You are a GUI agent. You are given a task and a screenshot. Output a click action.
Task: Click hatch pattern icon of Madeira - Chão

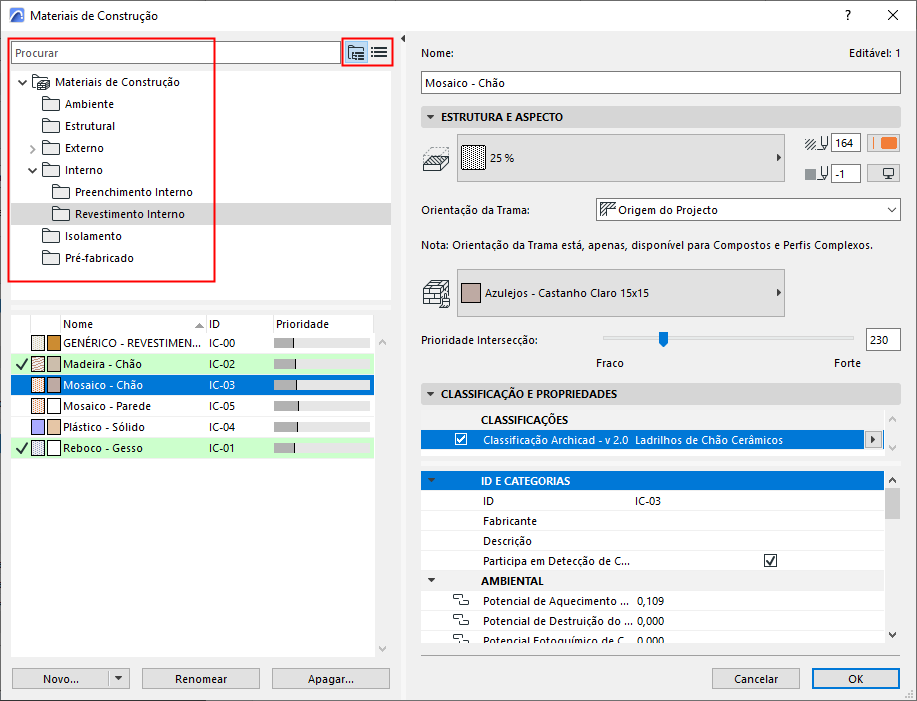pyautogui.click(x=38, y=364)
